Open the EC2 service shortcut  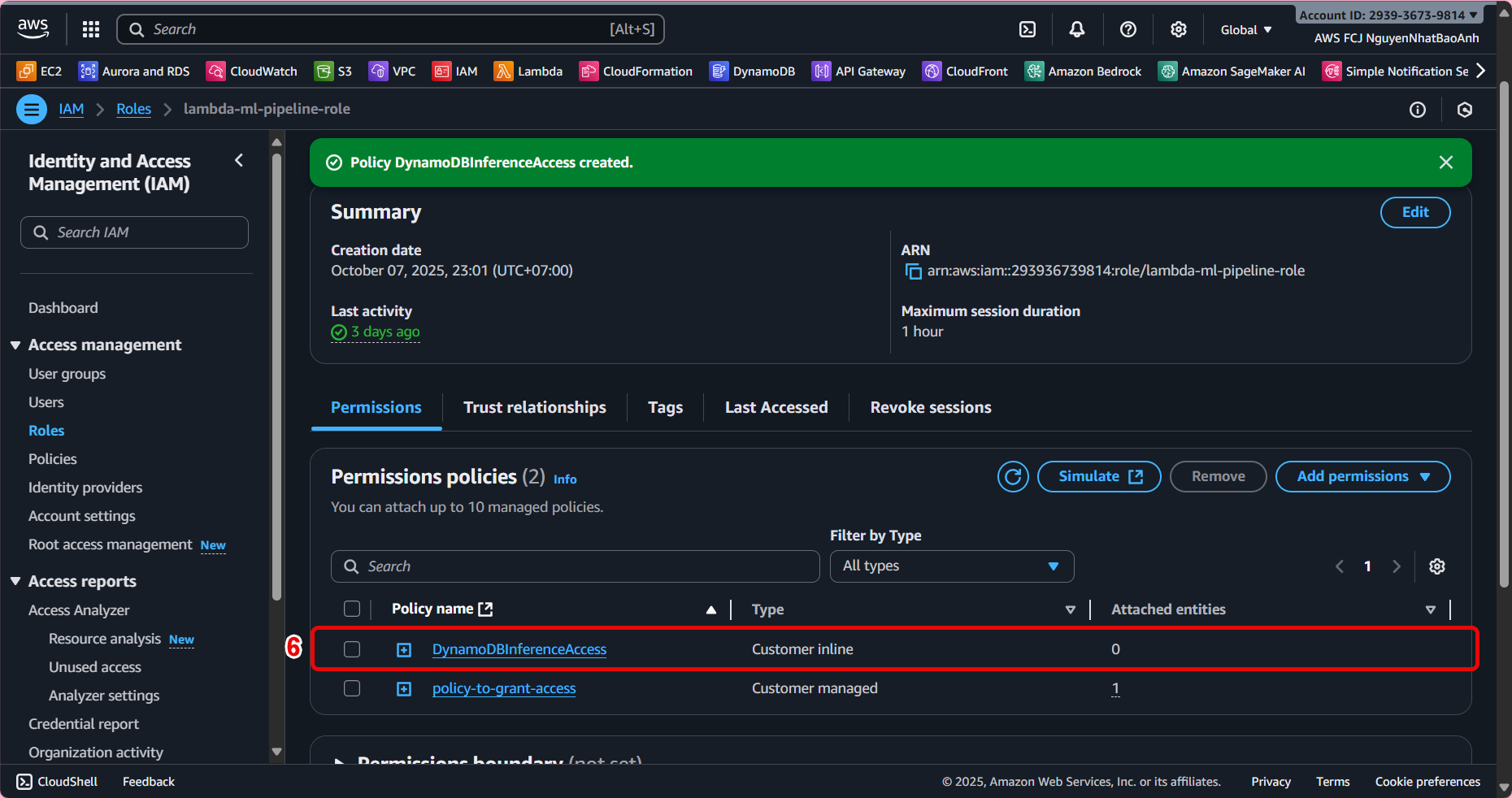coord(39,72)
